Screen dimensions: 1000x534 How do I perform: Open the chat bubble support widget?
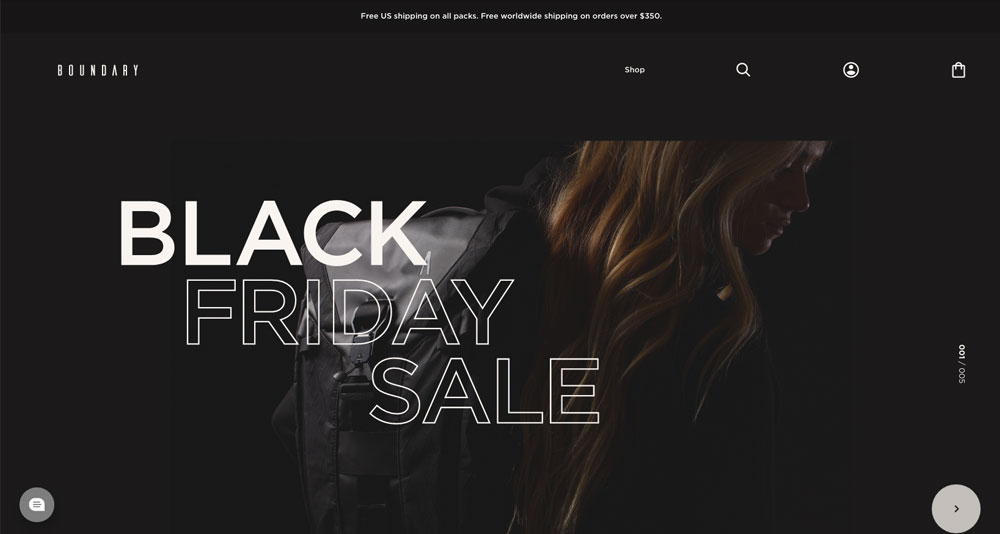coord(37,505)
